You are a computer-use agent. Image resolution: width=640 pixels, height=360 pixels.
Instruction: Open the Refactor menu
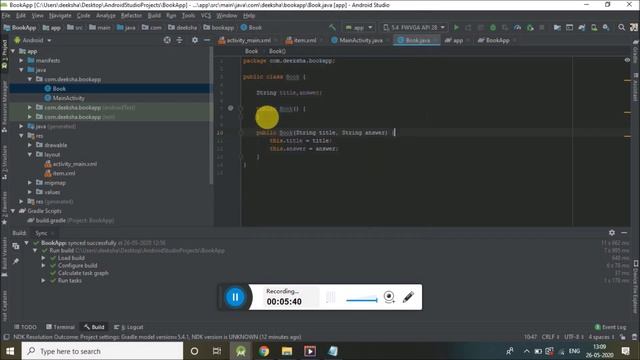click(x=131, y=16)
